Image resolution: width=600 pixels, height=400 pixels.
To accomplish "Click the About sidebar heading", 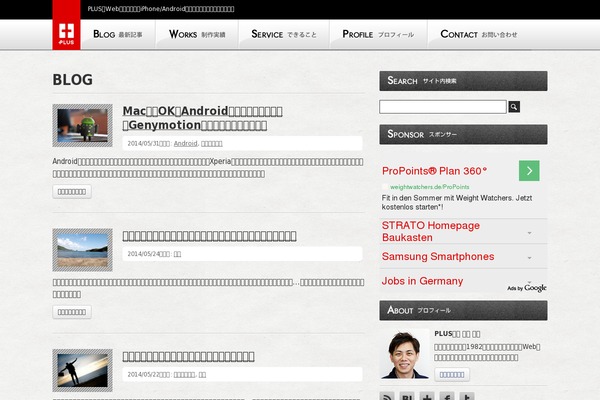I will click(x=463, y=310).
